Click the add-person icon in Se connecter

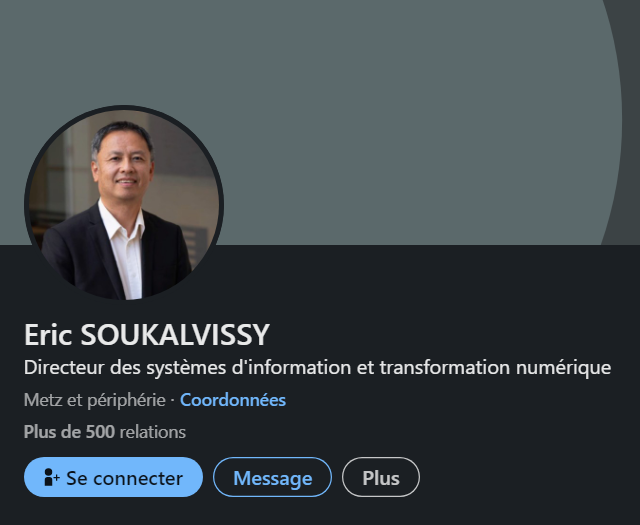pyautogui.click(x=51, y=477)
